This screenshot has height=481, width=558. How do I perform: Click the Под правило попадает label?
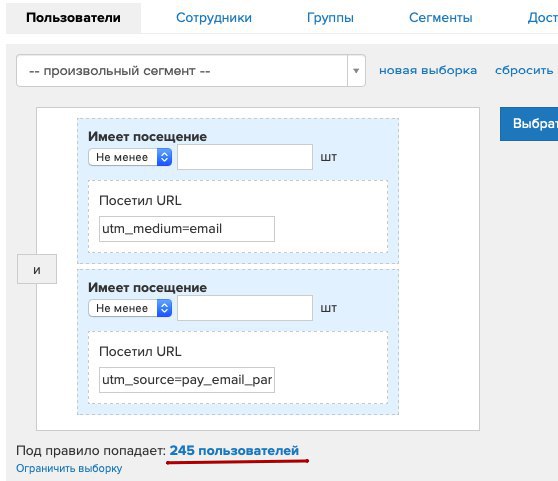click(91, 450)
